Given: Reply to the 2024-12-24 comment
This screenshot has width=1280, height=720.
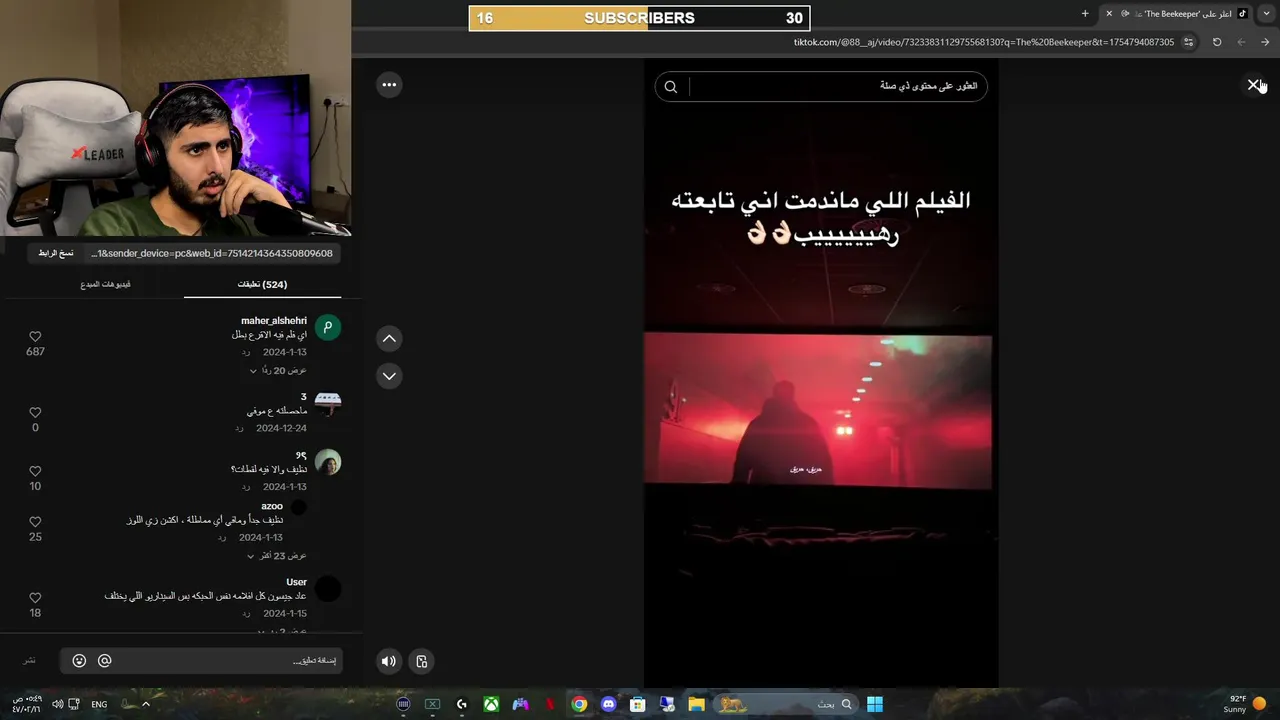Looking at the screenshot, I should (x=240, y=428).
